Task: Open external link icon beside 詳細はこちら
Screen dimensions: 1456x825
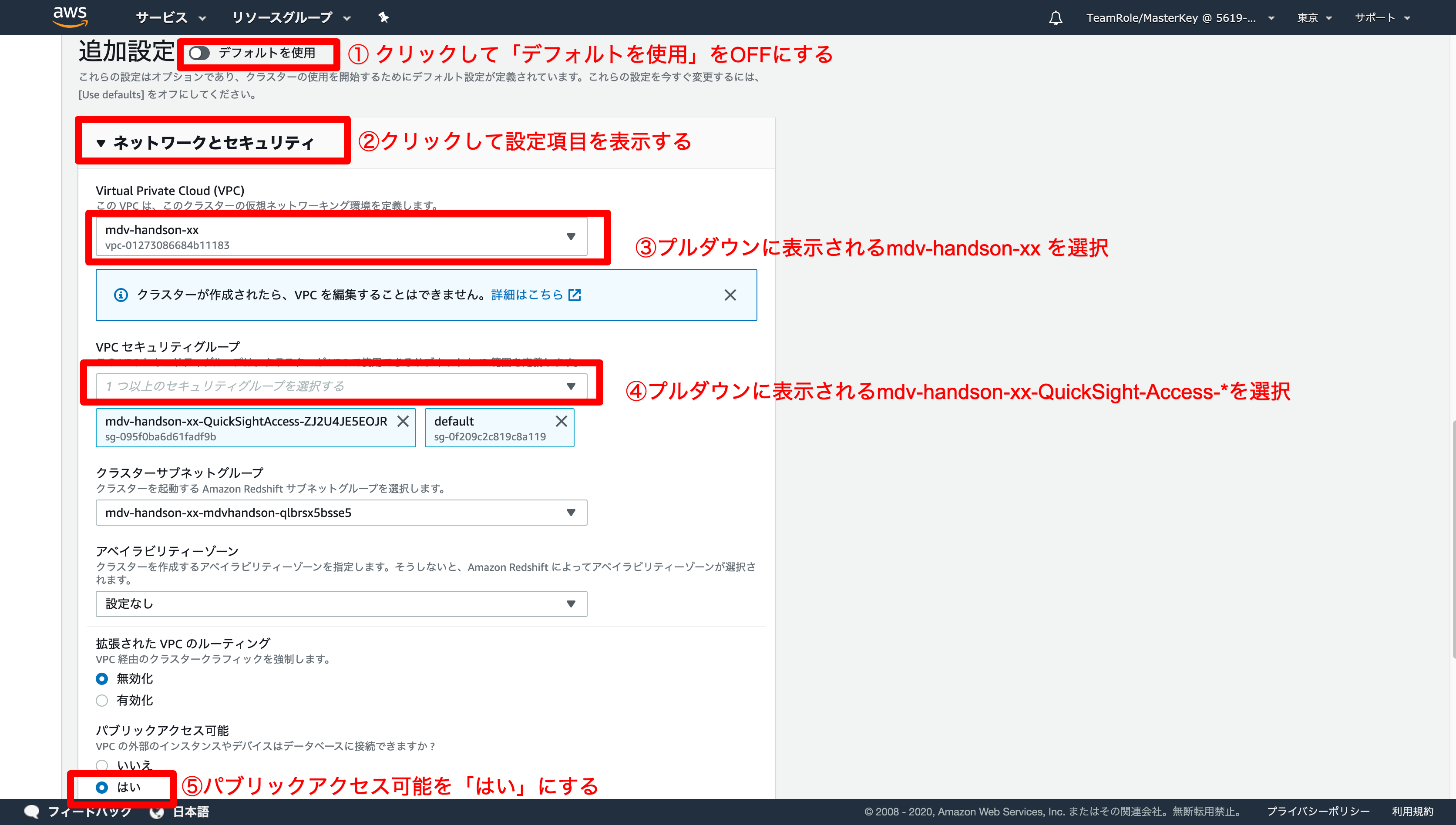Action: click(x=574, y=295)
